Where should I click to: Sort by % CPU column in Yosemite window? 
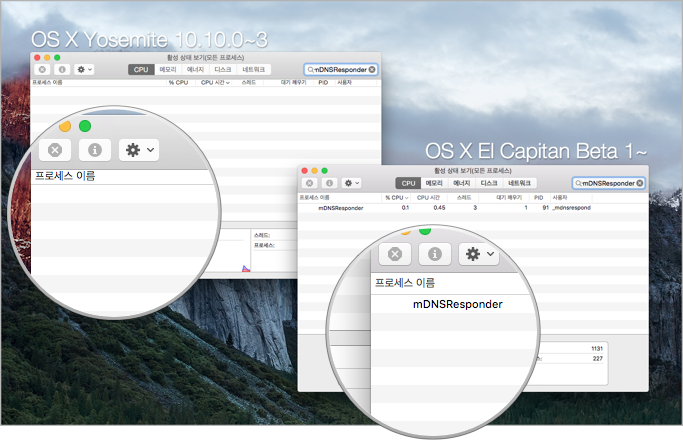click(x=178, y=82)
